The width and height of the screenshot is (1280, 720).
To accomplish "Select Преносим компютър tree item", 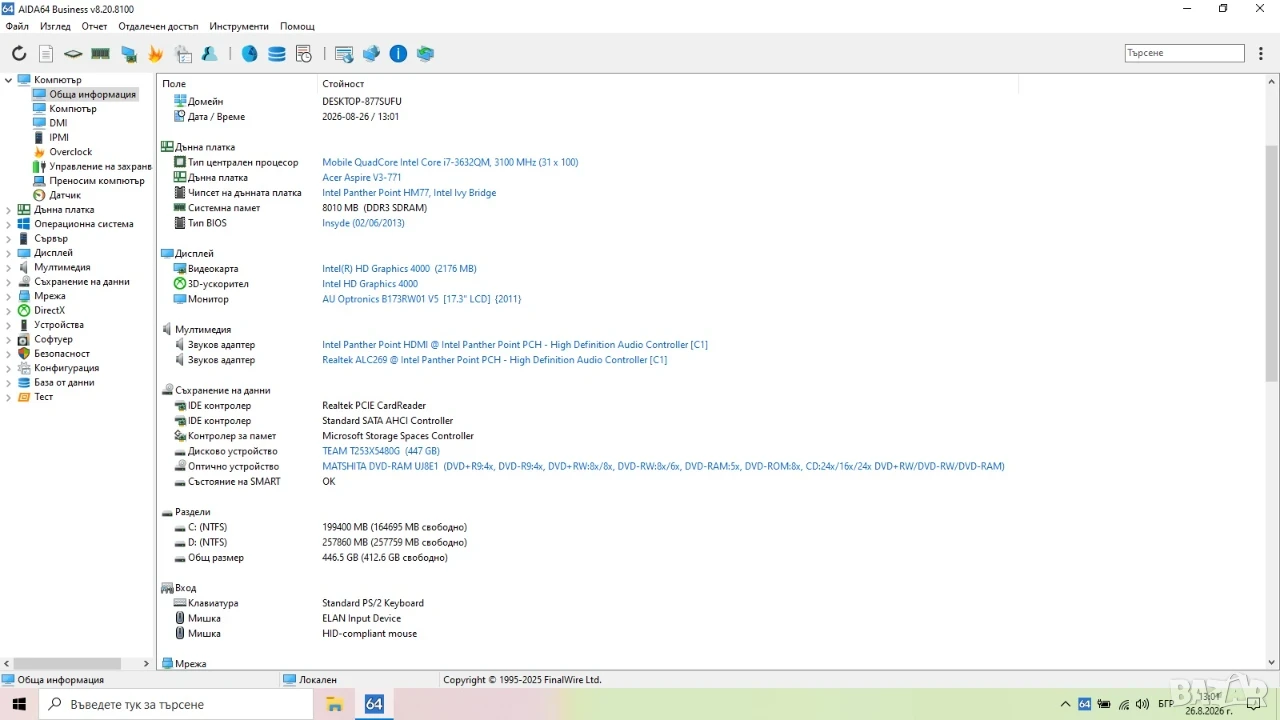I will coord(97,181).
